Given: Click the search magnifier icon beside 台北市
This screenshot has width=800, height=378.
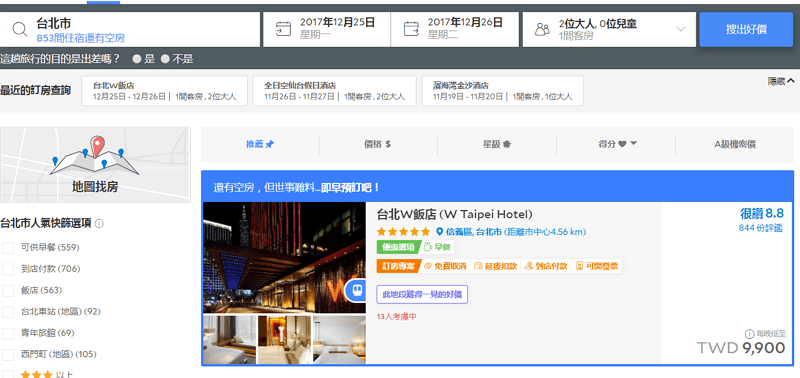Looking at the screenshot, I should tap(19, 30).
